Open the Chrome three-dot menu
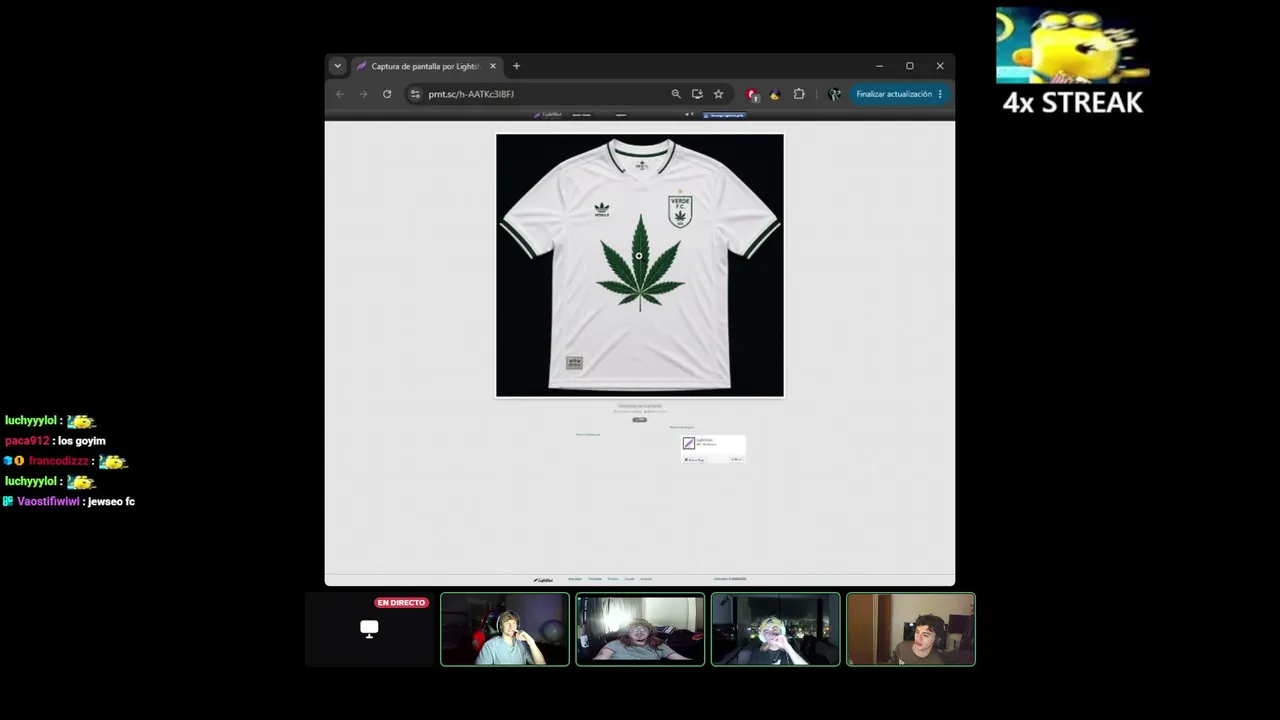1280x720 pixels. coord(940,94)
